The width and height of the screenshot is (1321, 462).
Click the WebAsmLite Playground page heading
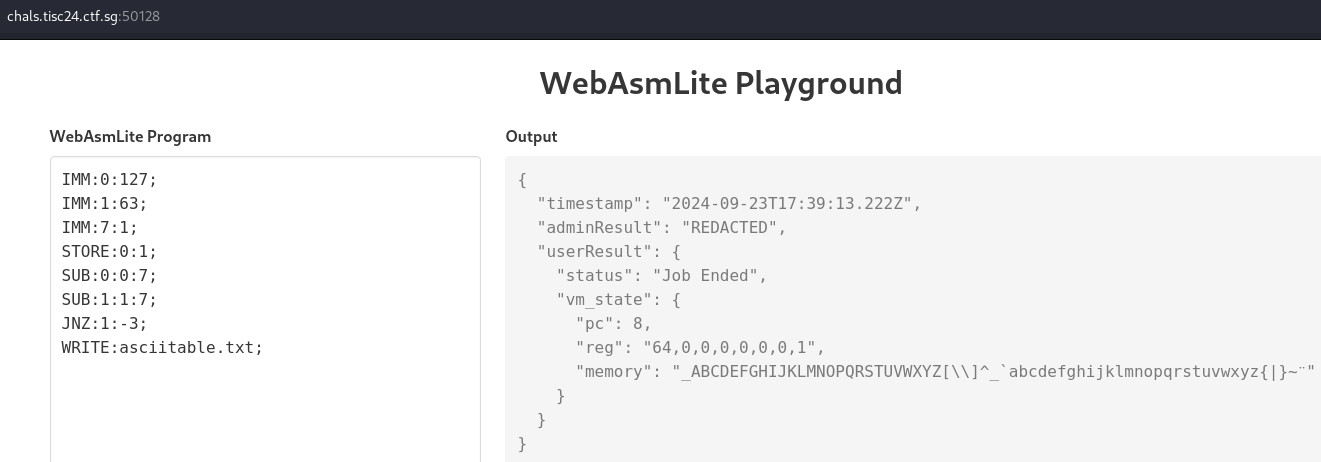tap(720, 83)
